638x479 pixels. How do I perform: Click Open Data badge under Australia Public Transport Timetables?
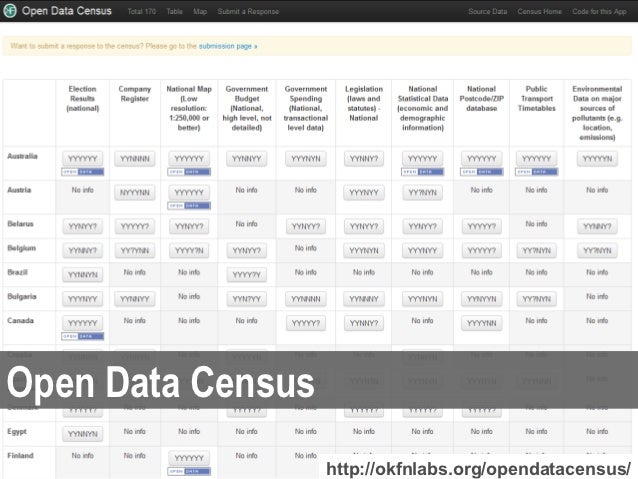536,172
